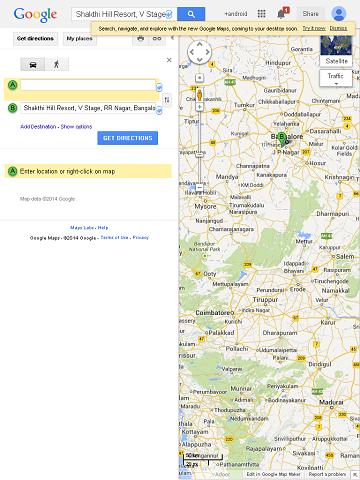Switch to Satellite view thumbnail
This screenshot has height=480, width=360.
336,50
